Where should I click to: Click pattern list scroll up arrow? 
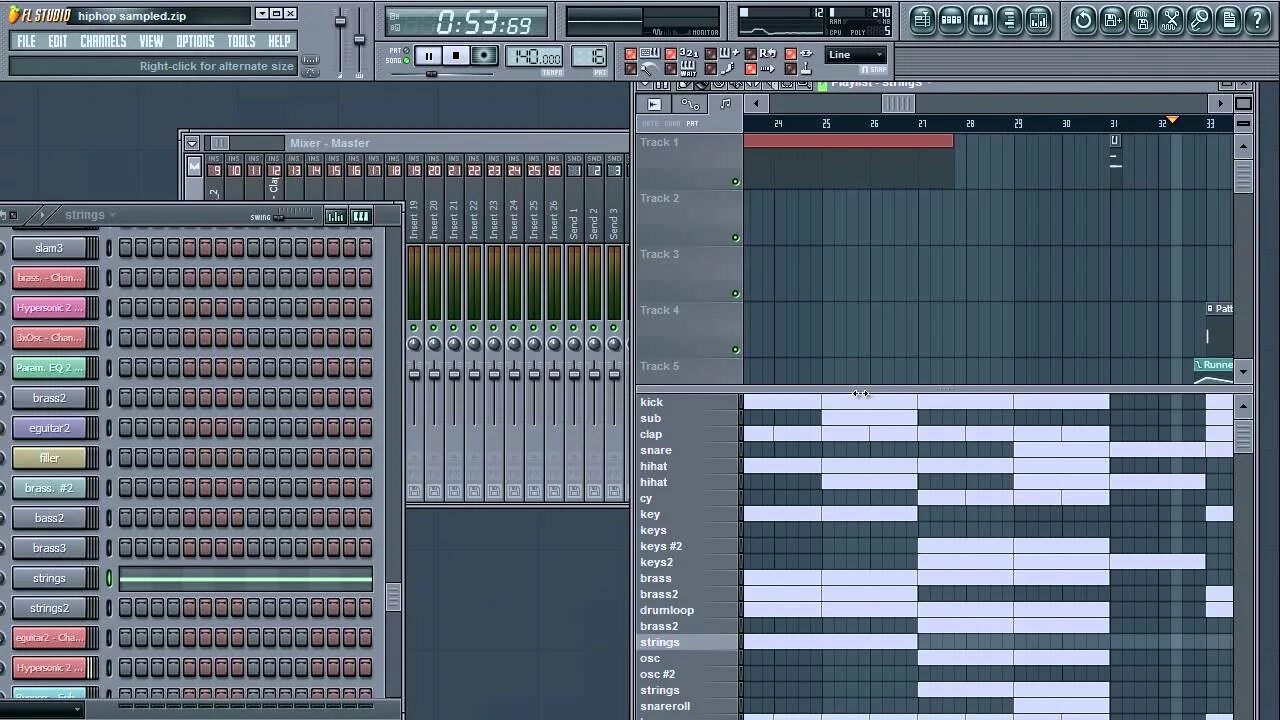click(1243, 404)
